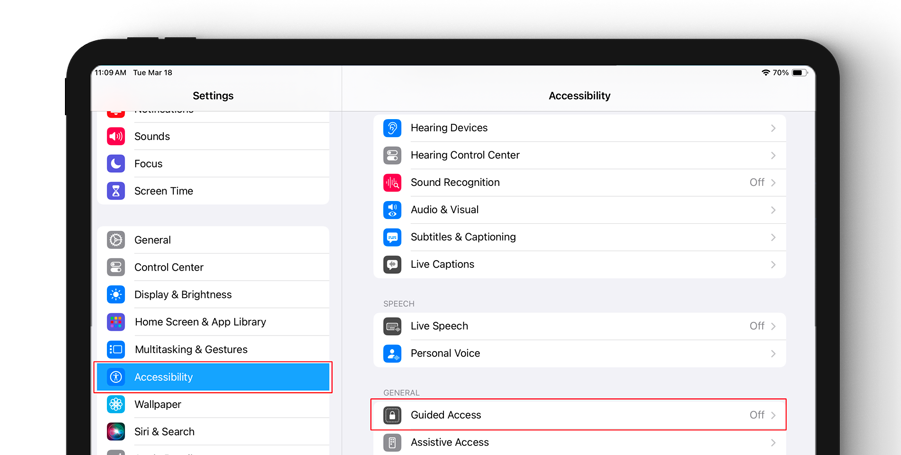Click the Home Screen & App Library icon
Image resolution: width=901 pixels, height=455 pixels.
coord(116,322)
